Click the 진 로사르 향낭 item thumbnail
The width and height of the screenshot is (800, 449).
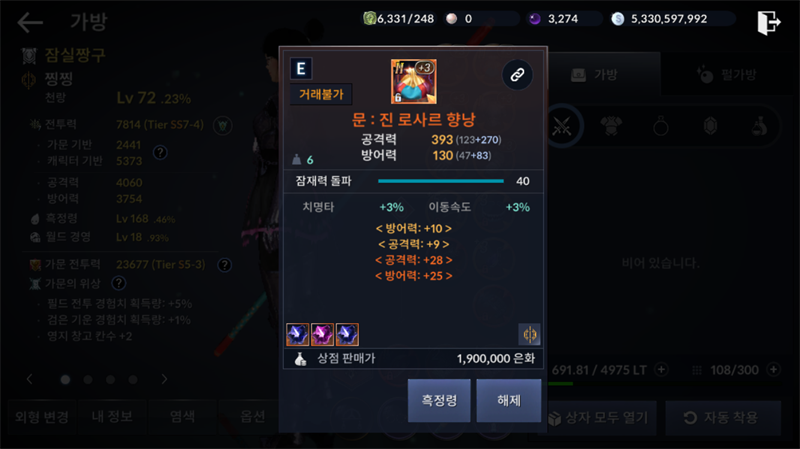pyautogui.click(x=414, y=81)
